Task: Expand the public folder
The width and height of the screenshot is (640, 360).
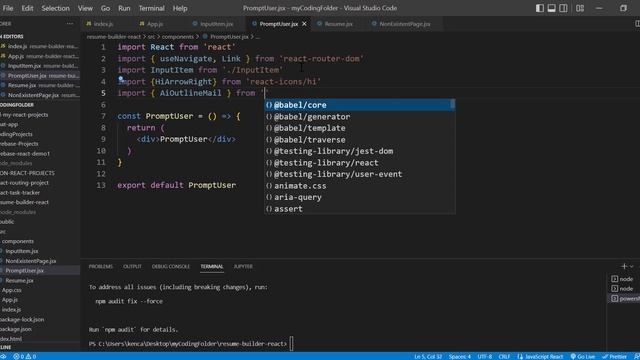Action: point(40,222)
